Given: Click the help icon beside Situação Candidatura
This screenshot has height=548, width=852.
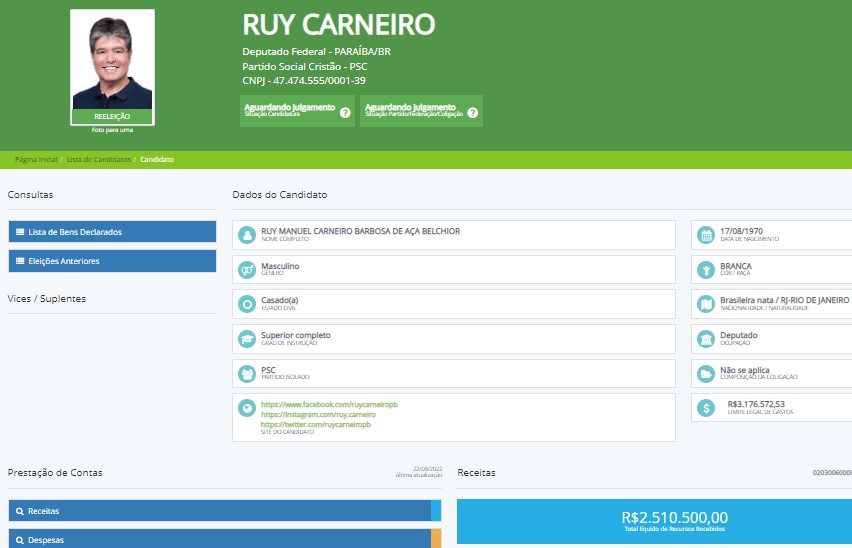Looking at the screenshot, I should [345, 113].
